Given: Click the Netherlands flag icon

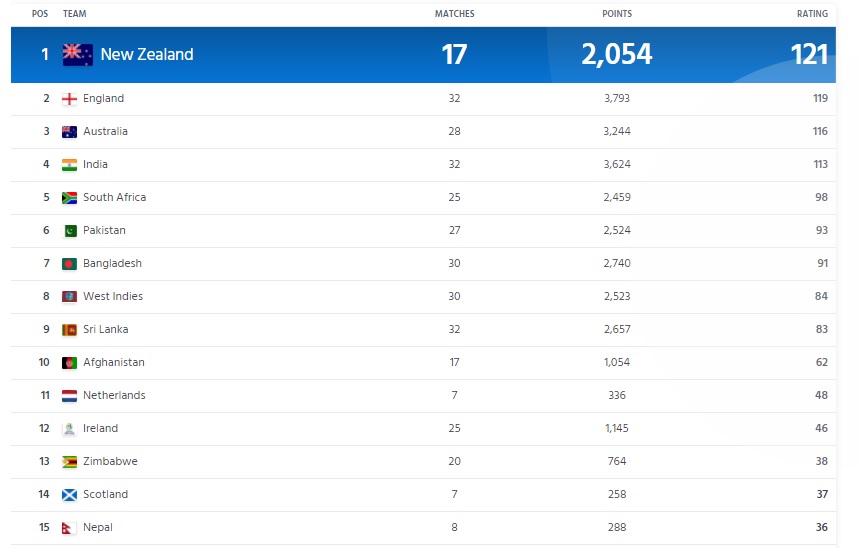Looking at the screenshot, I should (70, 396).
